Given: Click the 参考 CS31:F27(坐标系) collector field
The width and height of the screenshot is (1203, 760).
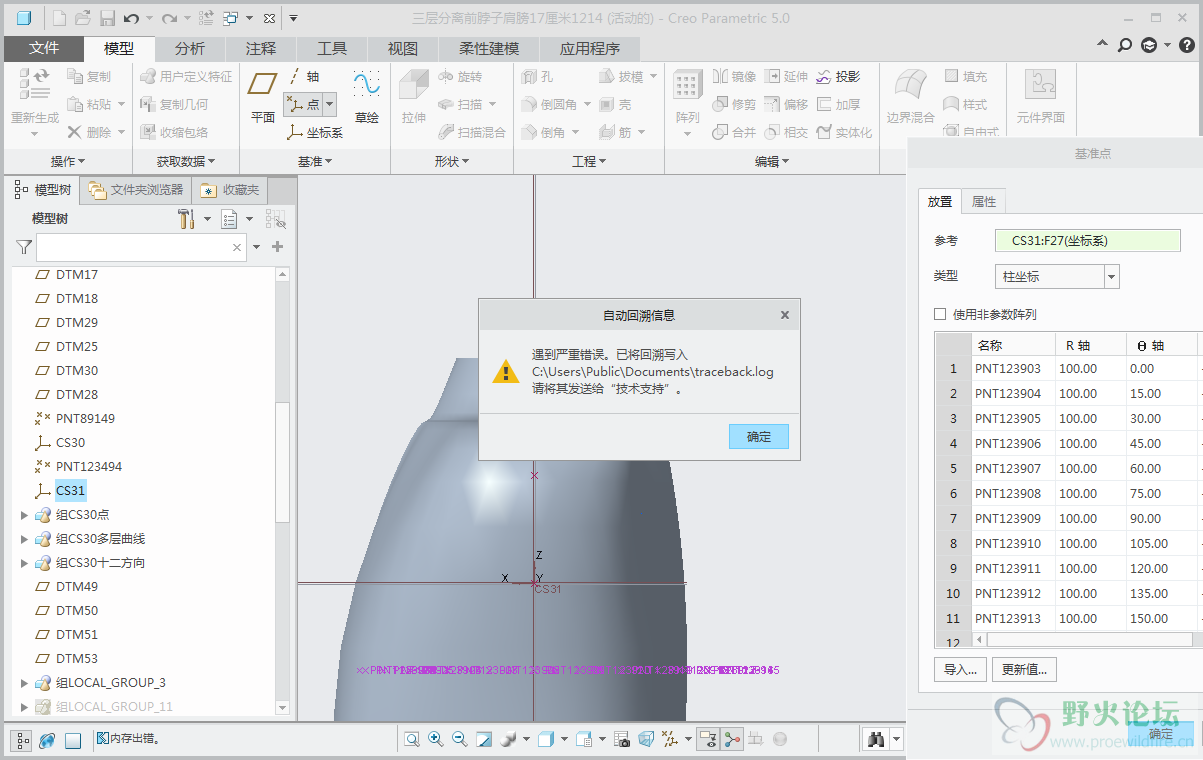Looking at the screenshot, I should (x=1088, y=240).
